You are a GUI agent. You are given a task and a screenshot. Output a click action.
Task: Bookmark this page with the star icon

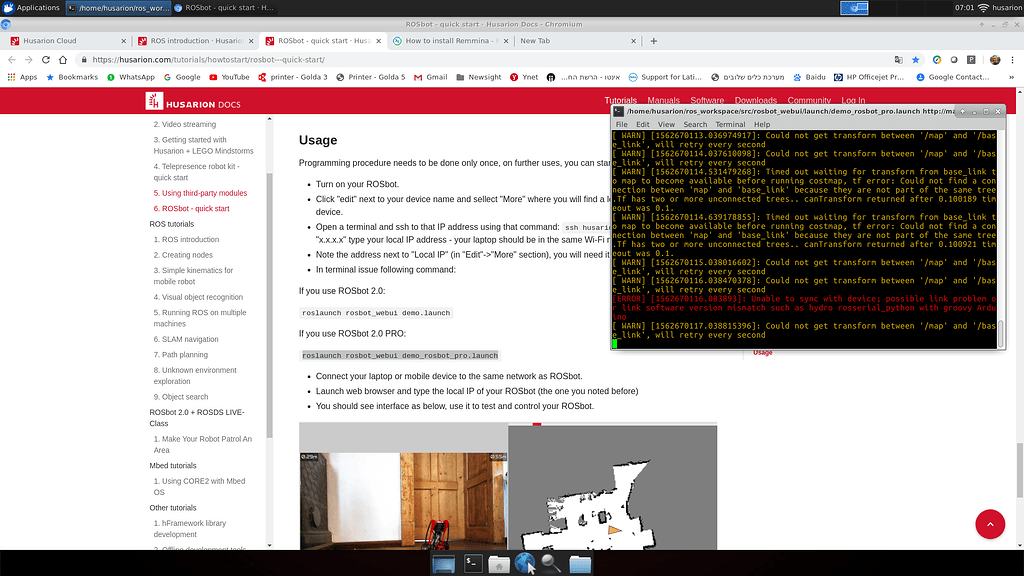[916, 59]
